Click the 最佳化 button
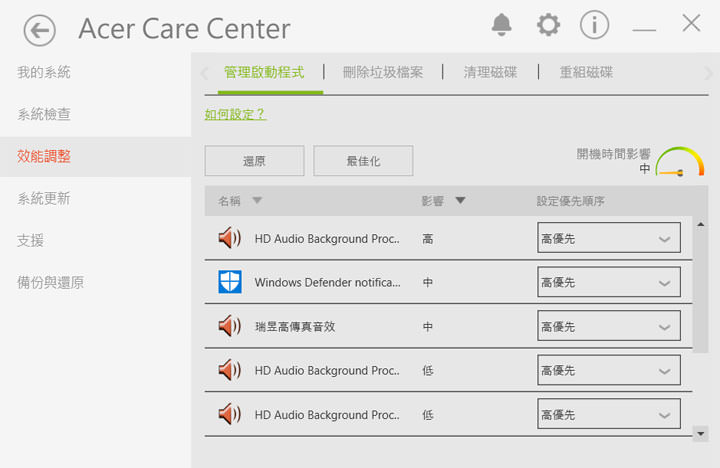 tap(363, 161)
